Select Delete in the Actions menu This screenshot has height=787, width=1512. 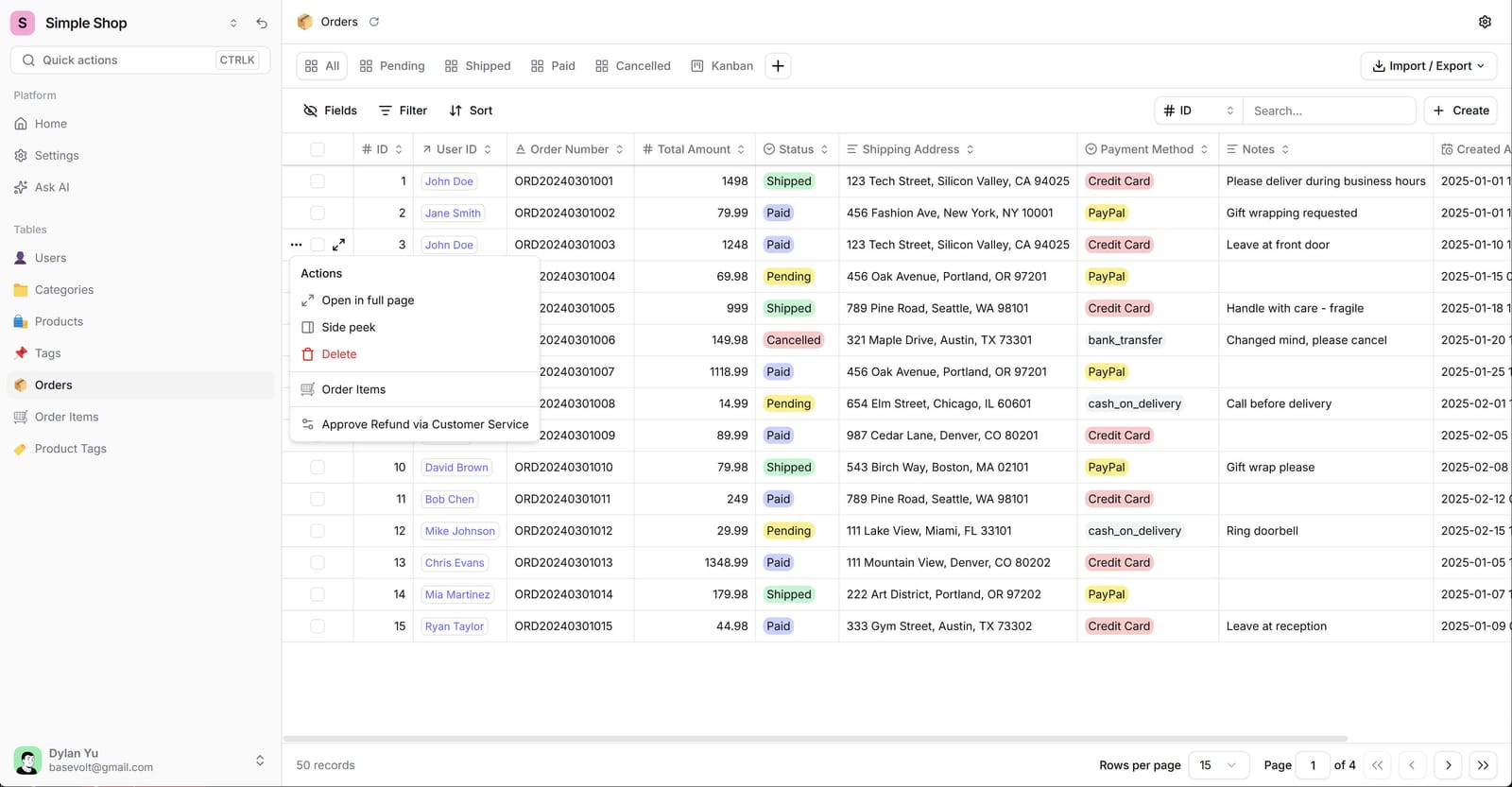(338, 354)
